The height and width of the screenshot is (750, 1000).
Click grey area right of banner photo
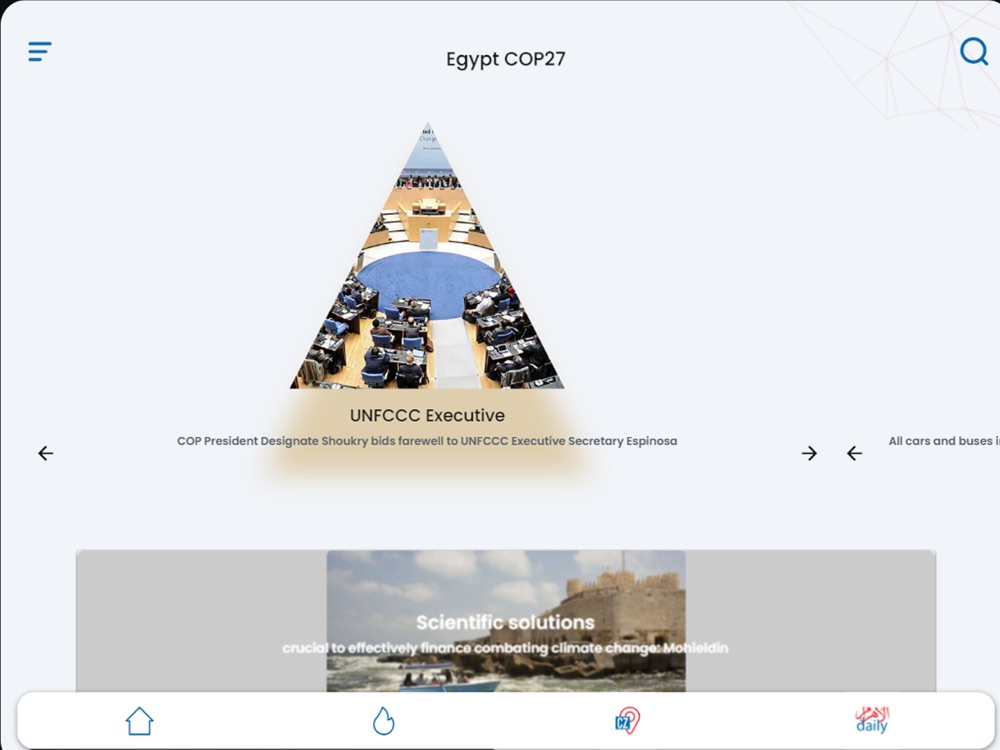(811, 621)
